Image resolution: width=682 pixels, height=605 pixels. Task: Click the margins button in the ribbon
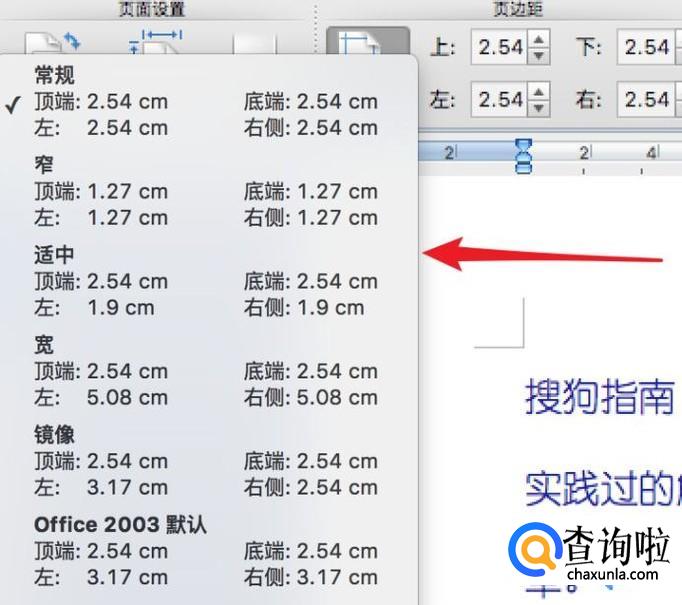click(367, 46)
